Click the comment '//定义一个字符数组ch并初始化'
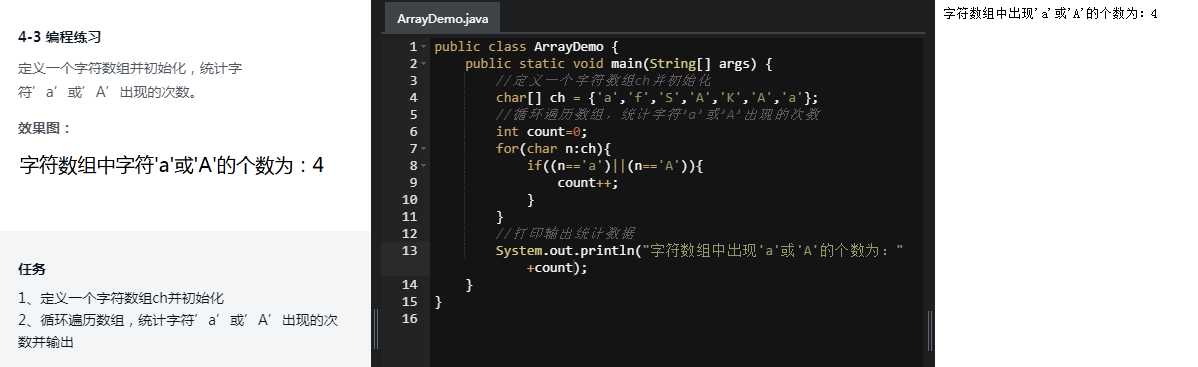The width and height of the screenshot is (1198, 367). click(x=604, y=80)
